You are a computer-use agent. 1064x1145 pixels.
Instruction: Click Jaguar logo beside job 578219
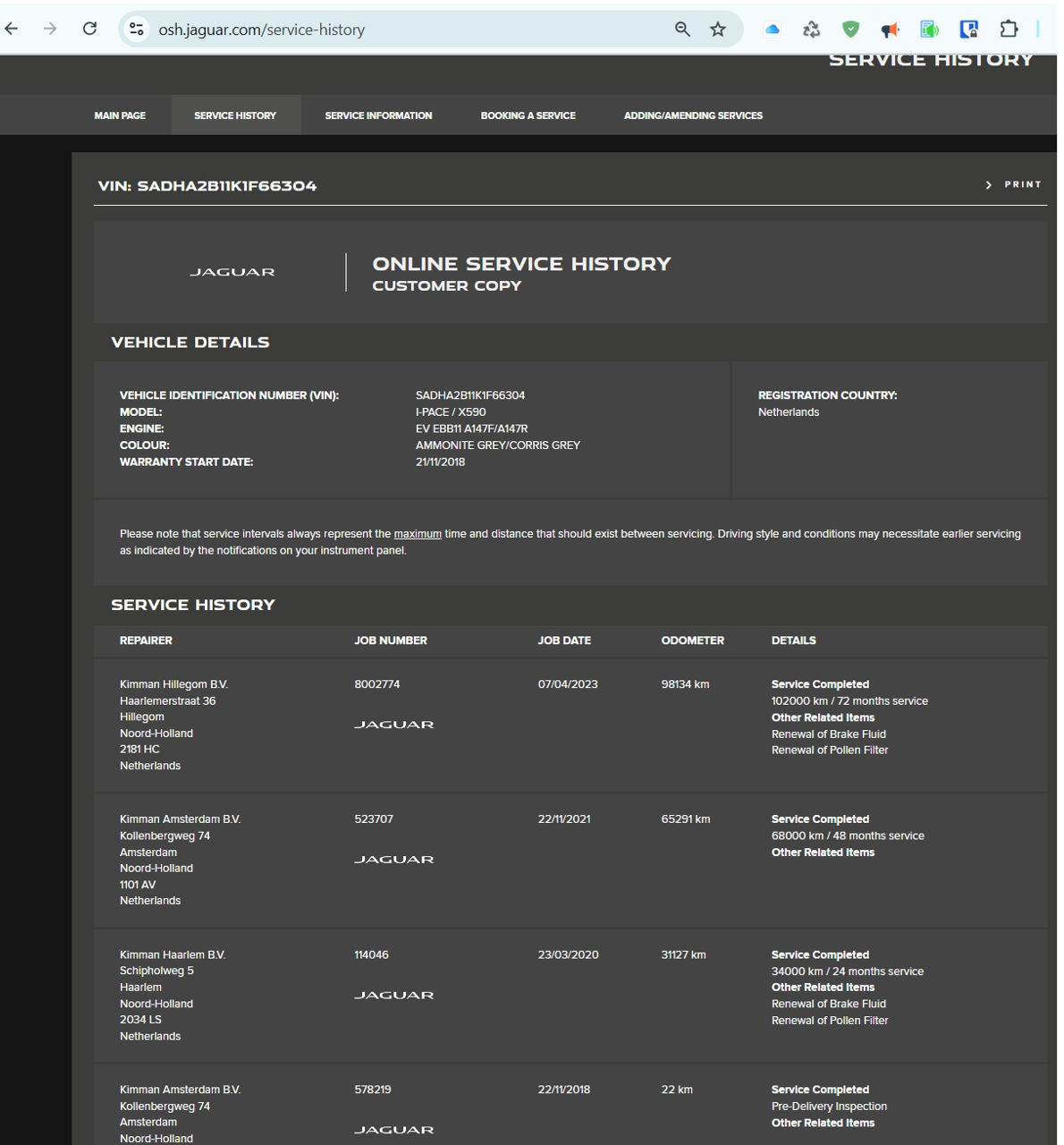[x=394, y=1130]
